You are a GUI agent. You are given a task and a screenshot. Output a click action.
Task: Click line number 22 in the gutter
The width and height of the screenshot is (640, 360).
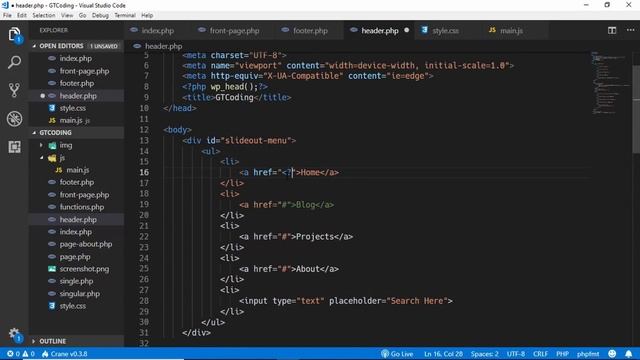[x=144, y=237]
